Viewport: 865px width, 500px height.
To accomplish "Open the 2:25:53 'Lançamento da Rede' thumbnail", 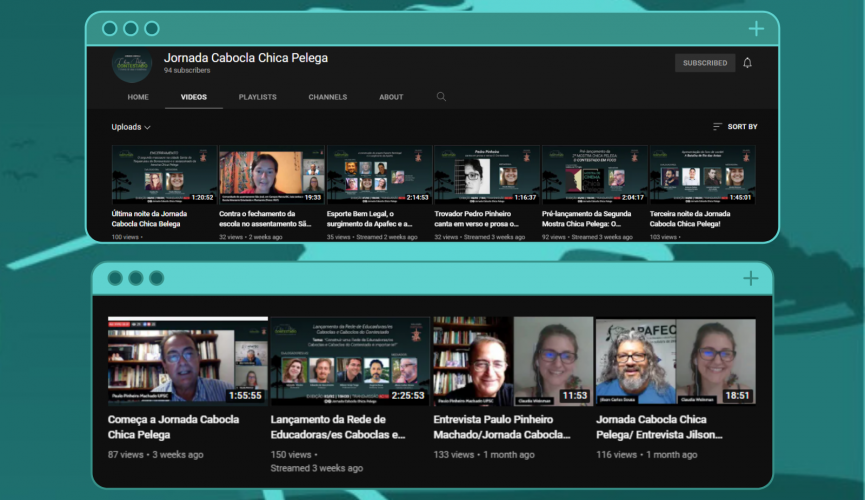I will 349,361.
